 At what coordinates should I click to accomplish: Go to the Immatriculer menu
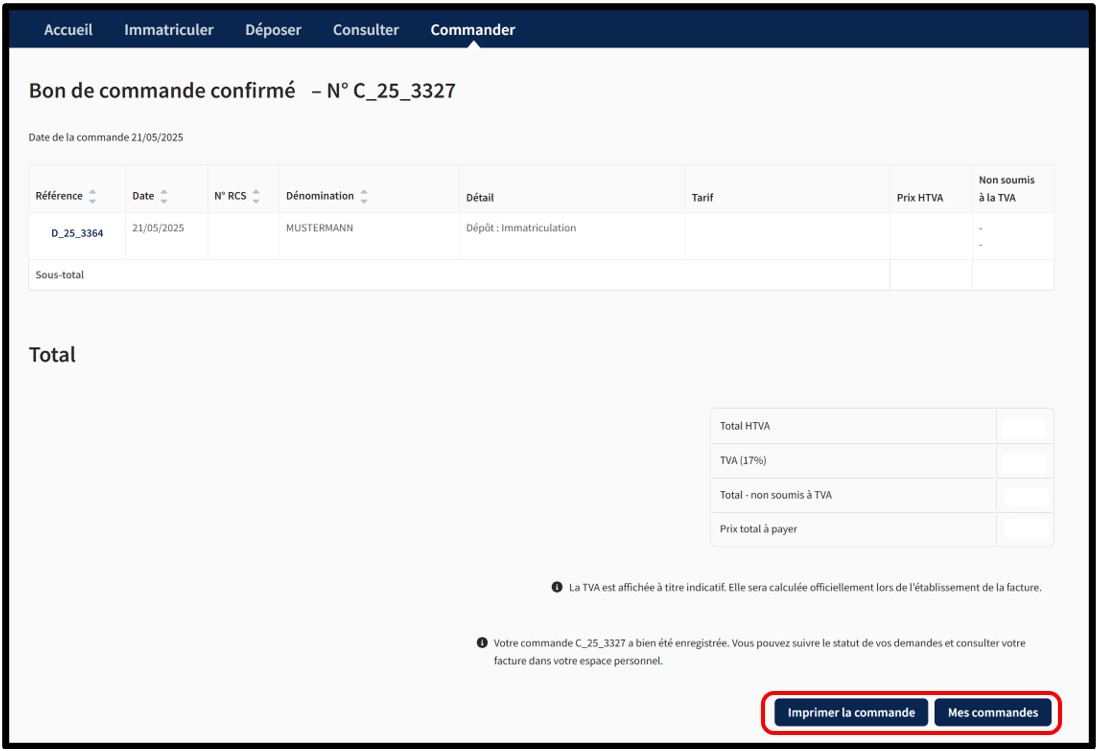click(x=169, y=30)
